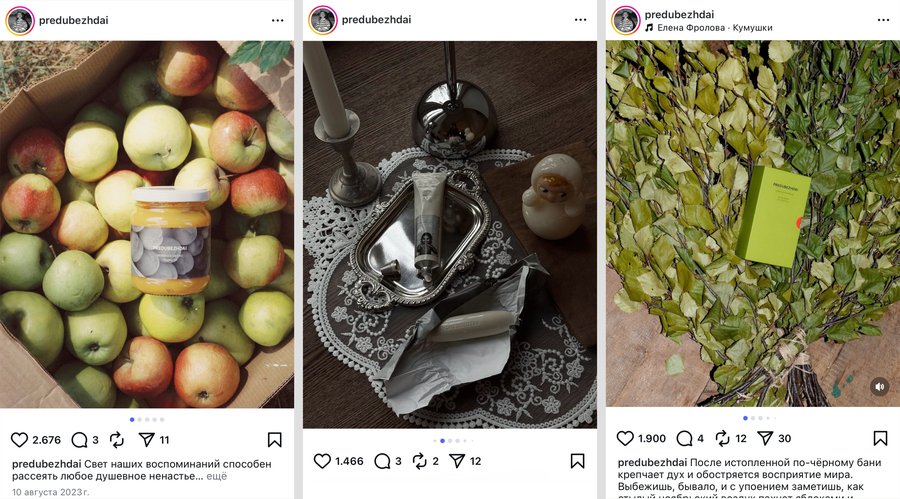Open comments on the apples jar post
Screen dimensions: 900x499
(78, 439)
